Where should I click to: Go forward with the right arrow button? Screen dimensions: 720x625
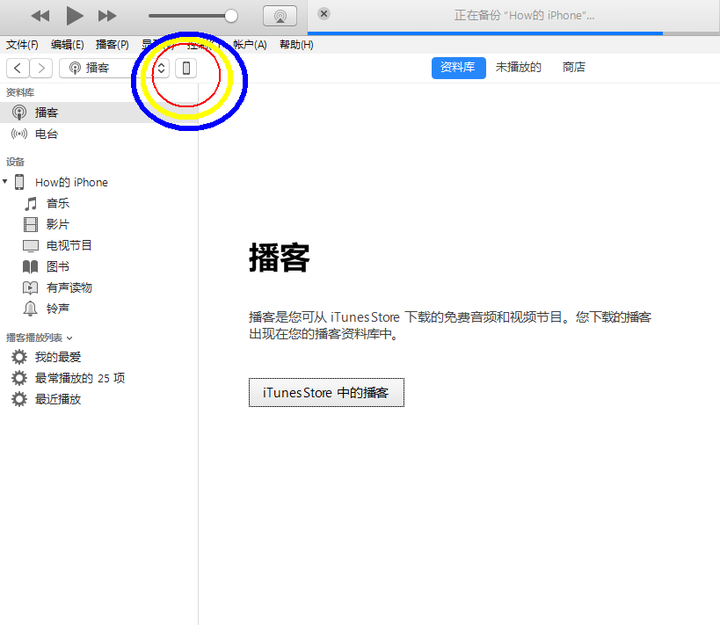click(x=41, y=68)
